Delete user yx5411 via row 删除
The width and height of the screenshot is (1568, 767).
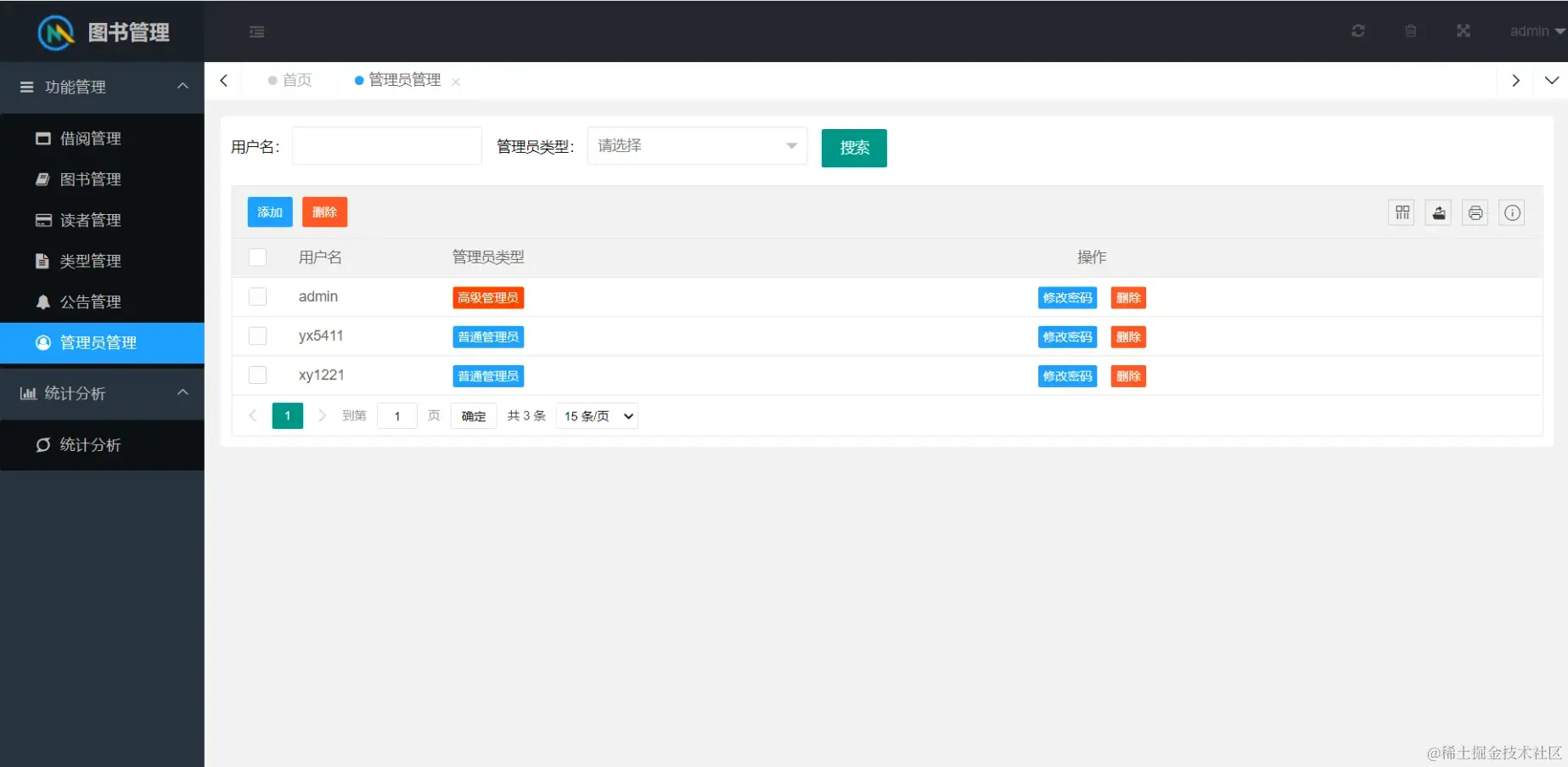(1128, 337)
